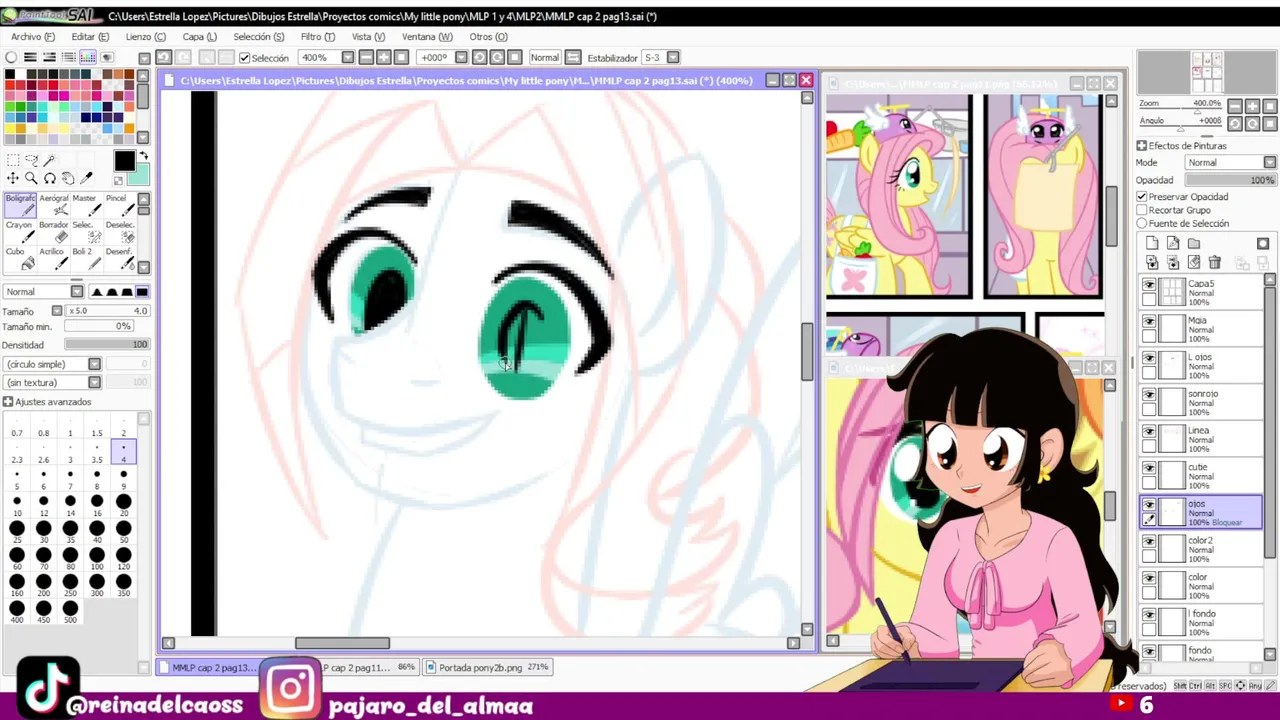Select the eyedropper tool
The height and width of the screenshot is (720, 1280).
(x=86, y=178)
